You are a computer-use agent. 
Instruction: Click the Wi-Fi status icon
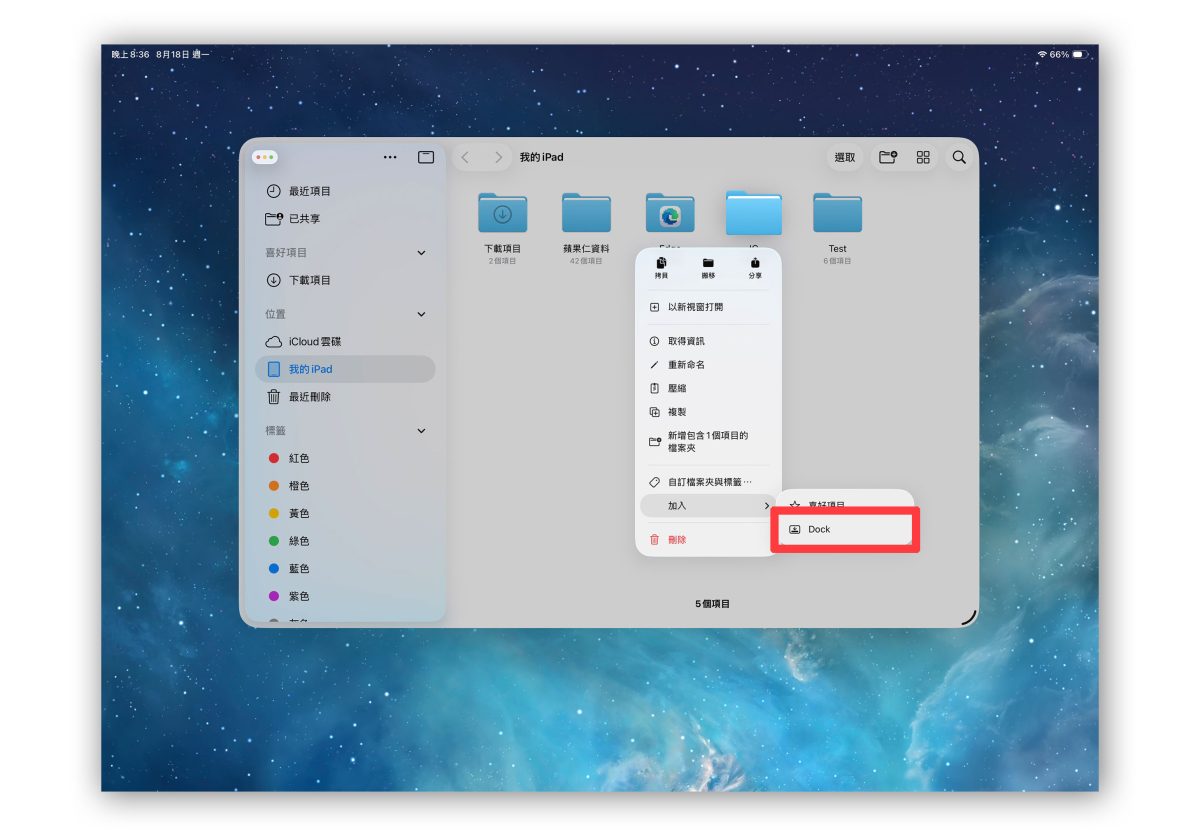coord(1042,54)
